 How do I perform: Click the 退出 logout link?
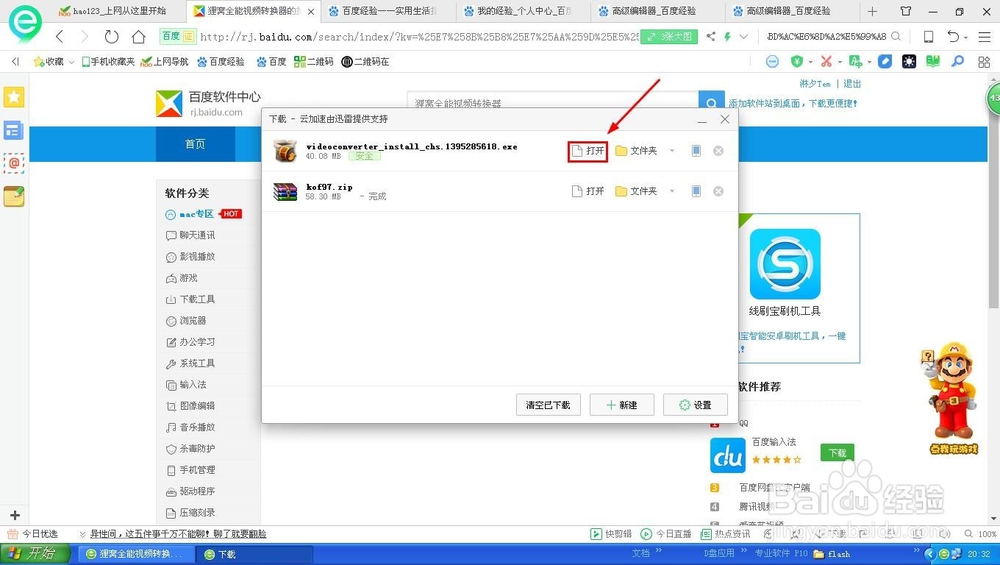click(x=852, y=84)
